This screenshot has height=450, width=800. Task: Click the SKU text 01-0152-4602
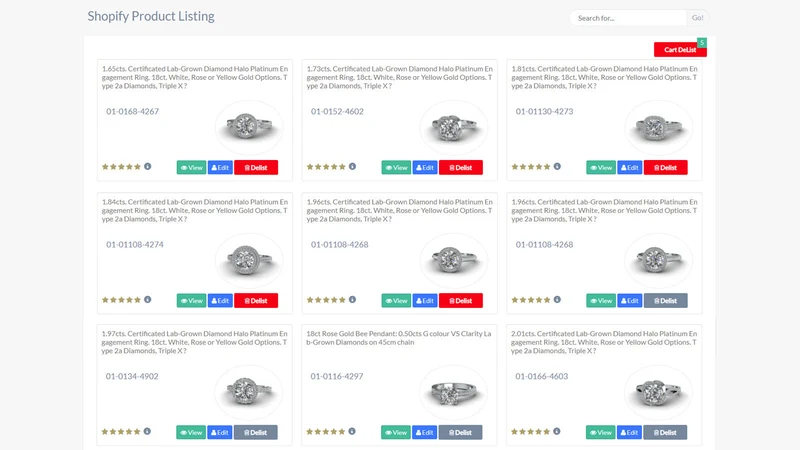coord(337,111)
